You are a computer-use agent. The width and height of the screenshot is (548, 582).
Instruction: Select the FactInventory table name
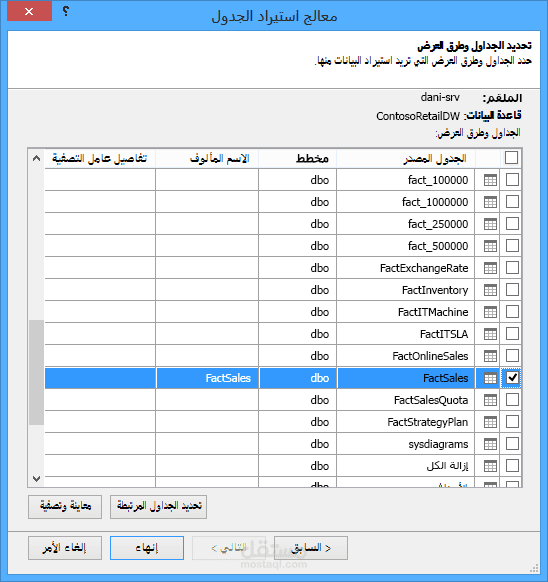tap(435, 290)
